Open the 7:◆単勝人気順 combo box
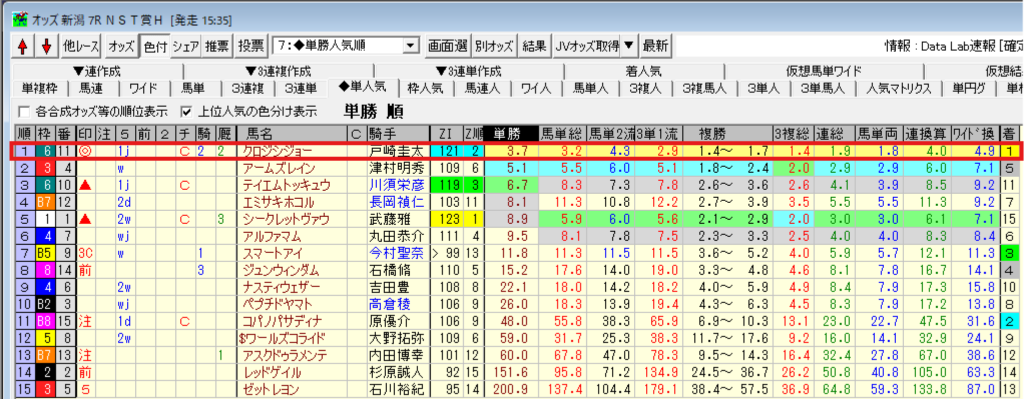Screen dimensions: 1024x399 coord(345,46)
